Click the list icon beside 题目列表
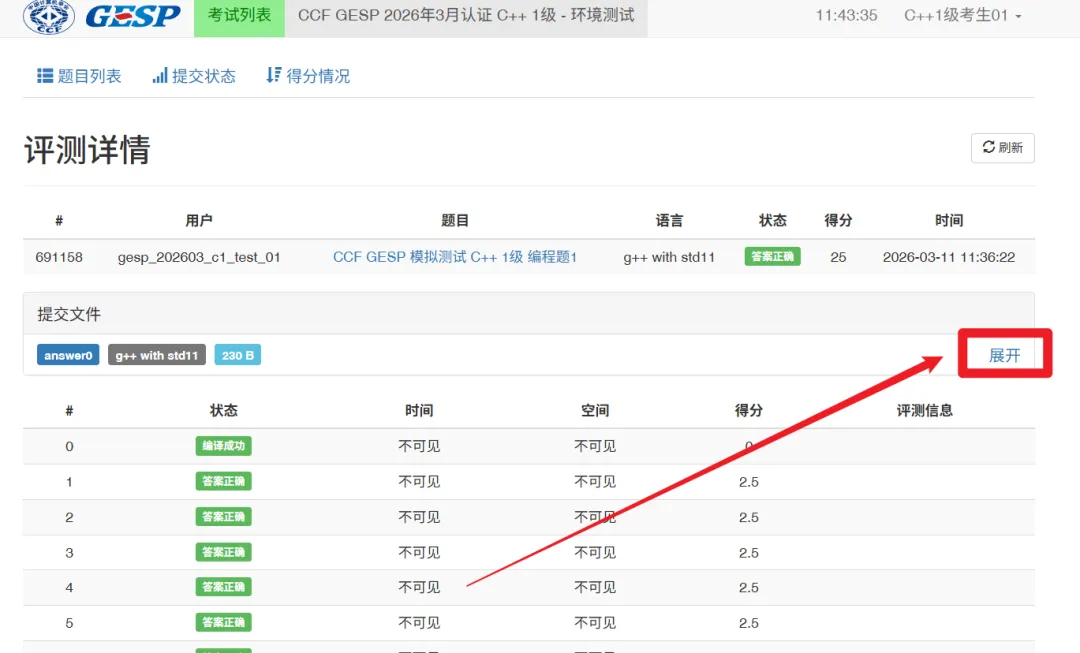The width and height of the screenshot is (1080, 653). point(45,76)
